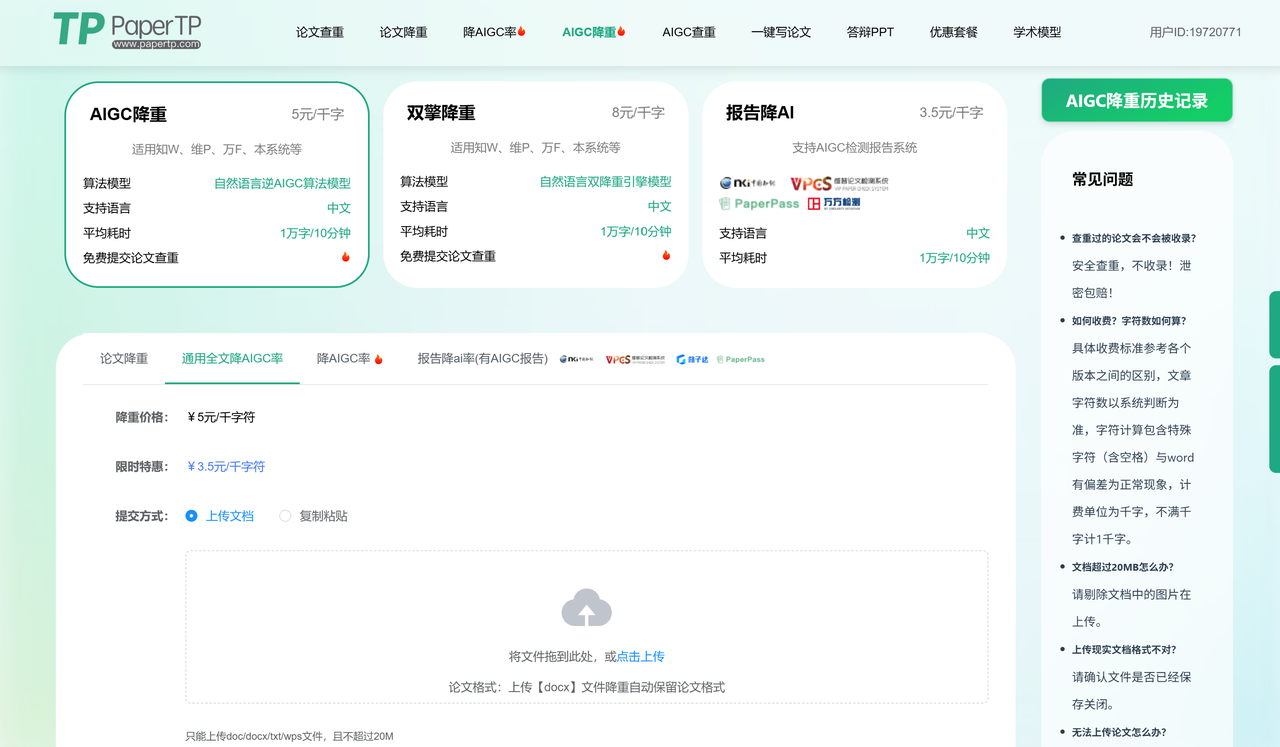Click FAQ 文档超过20MB怎么办?
Image resolution: width=1280 pixels, height=747 pixels.
tap(1123, 567)
